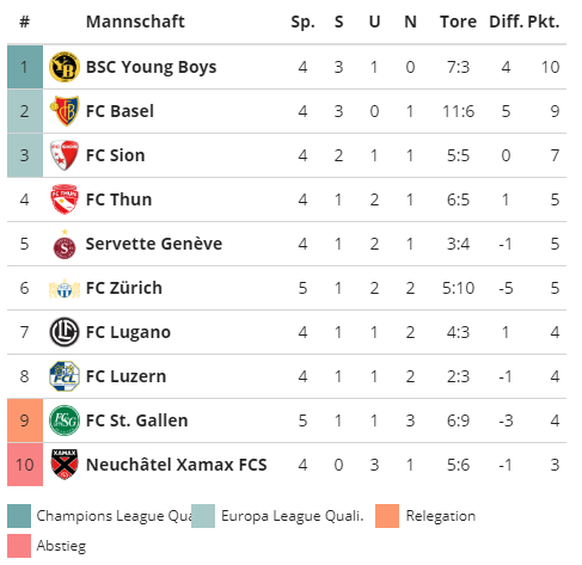This screenshot has height=565, width=582.
Task: Click the FC Lugano circular logo
Action: pos(64,332)
